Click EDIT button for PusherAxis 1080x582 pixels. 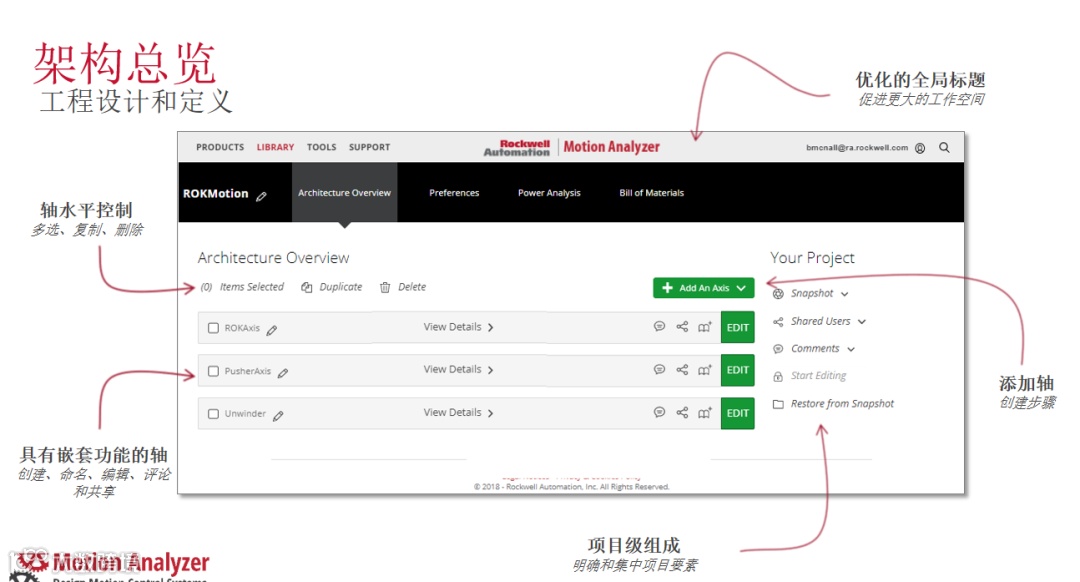pos(738,370)
